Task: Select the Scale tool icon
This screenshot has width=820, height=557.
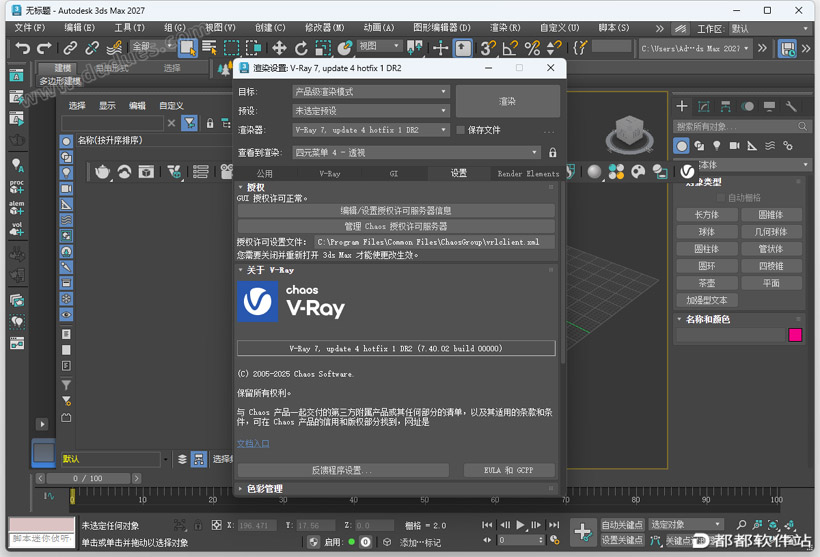Action: click(x=323, y=48)
